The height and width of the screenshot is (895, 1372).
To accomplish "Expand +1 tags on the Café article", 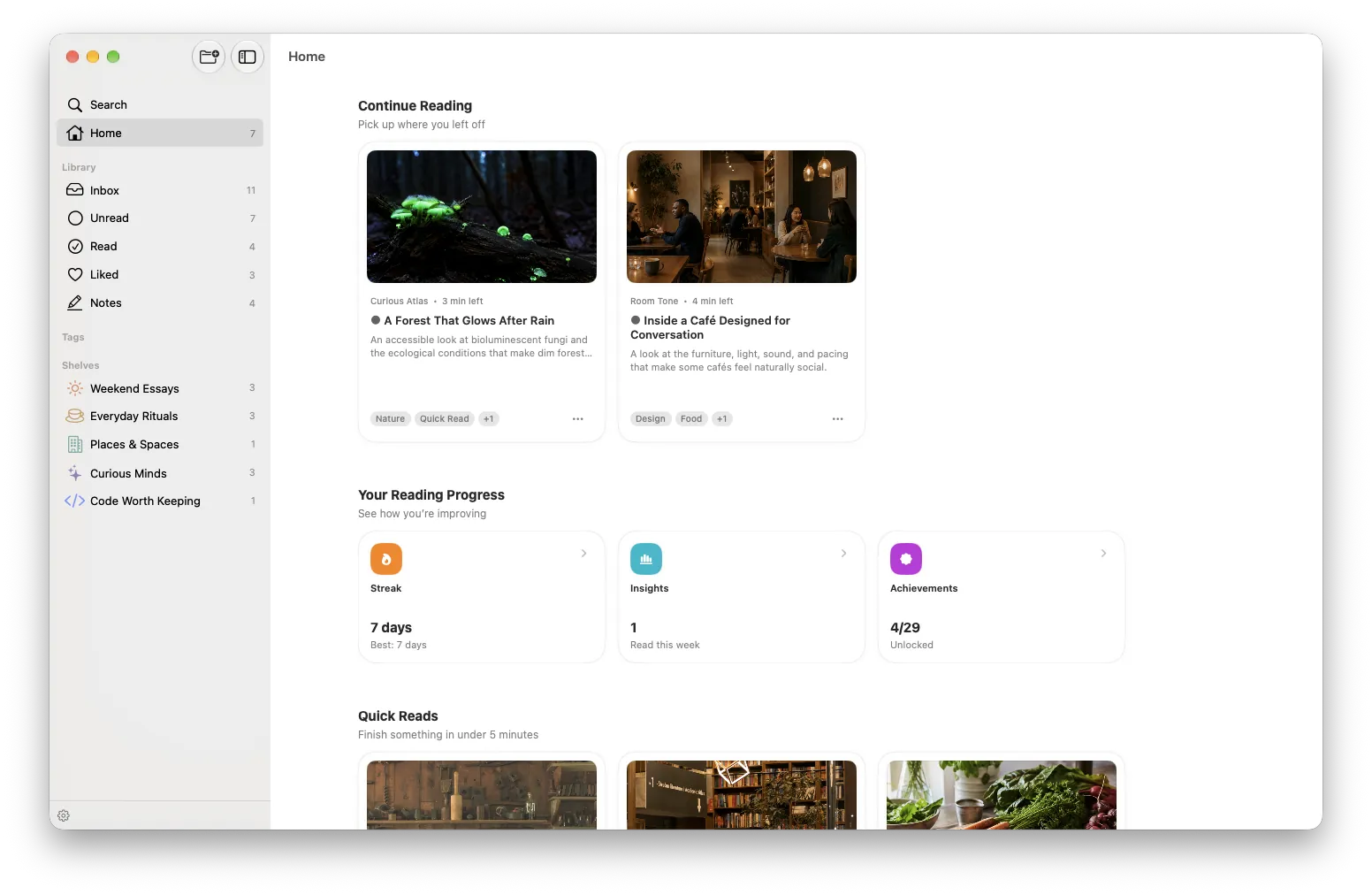I will click(722, 419).
